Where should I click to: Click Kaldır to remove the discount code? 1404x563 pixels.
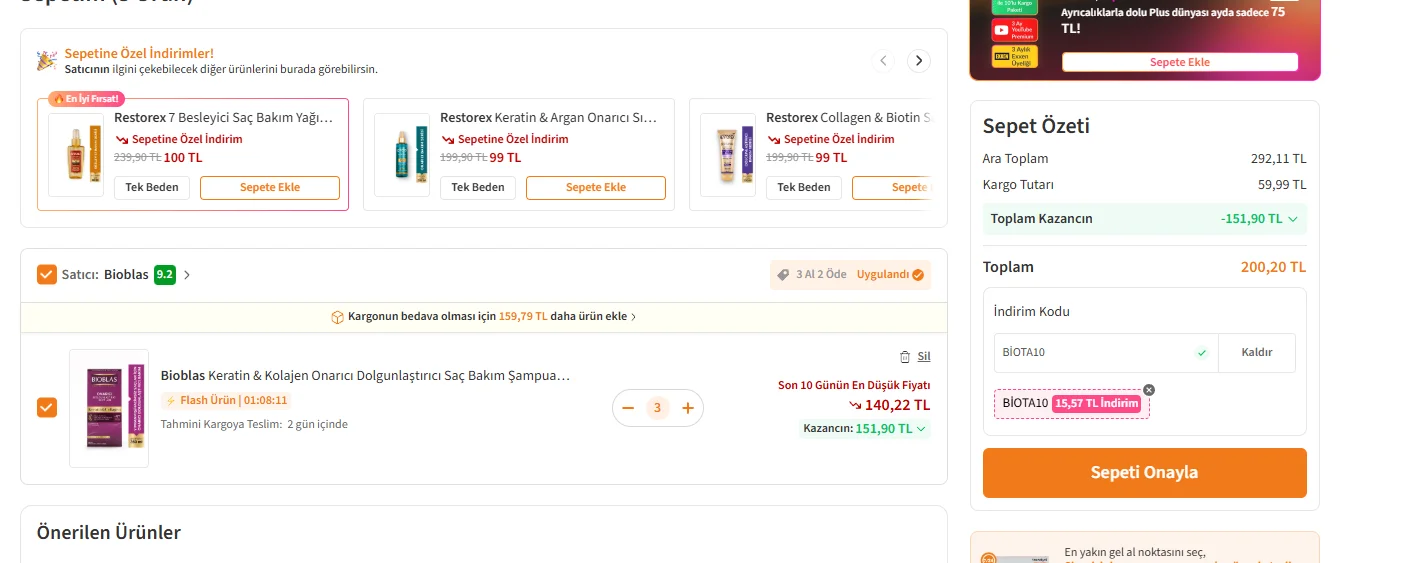point(1256,353)
